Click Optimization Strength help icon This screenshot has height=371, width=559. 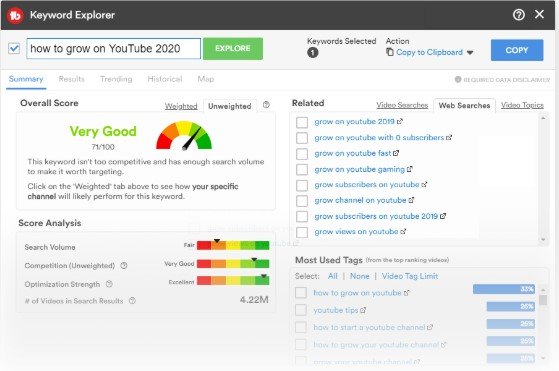109,284
